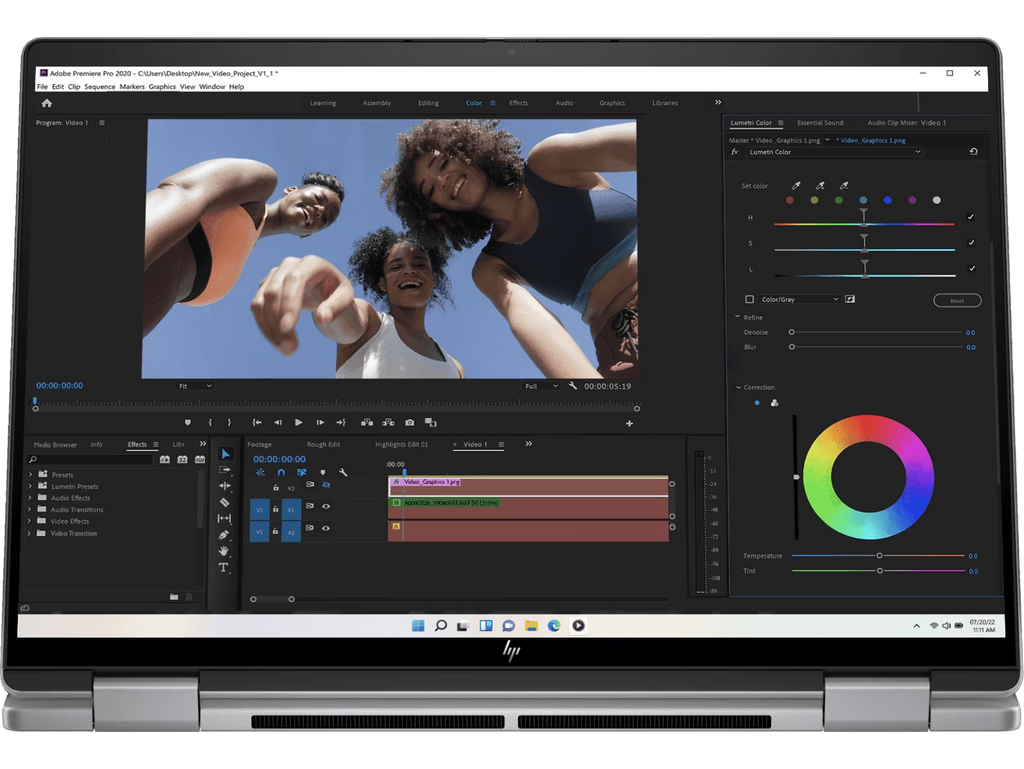Play the video in Program monitor
Image resolution: width=1024 pixels, height=769 pixels.
point(298,423)
